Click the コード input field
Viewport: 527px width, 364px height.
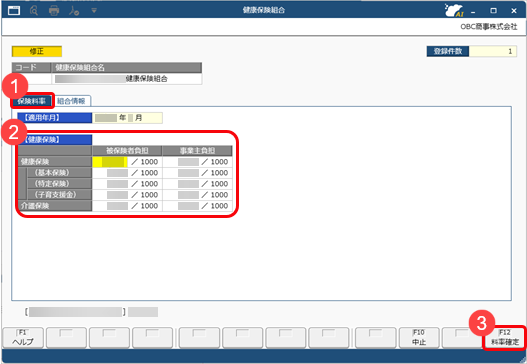(32, 79)
